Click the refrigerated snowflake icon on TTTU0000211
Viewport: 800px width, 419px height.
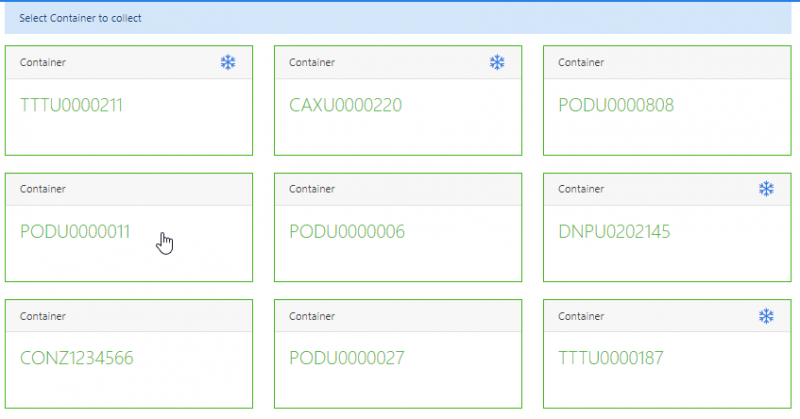(x=228, y=63)
